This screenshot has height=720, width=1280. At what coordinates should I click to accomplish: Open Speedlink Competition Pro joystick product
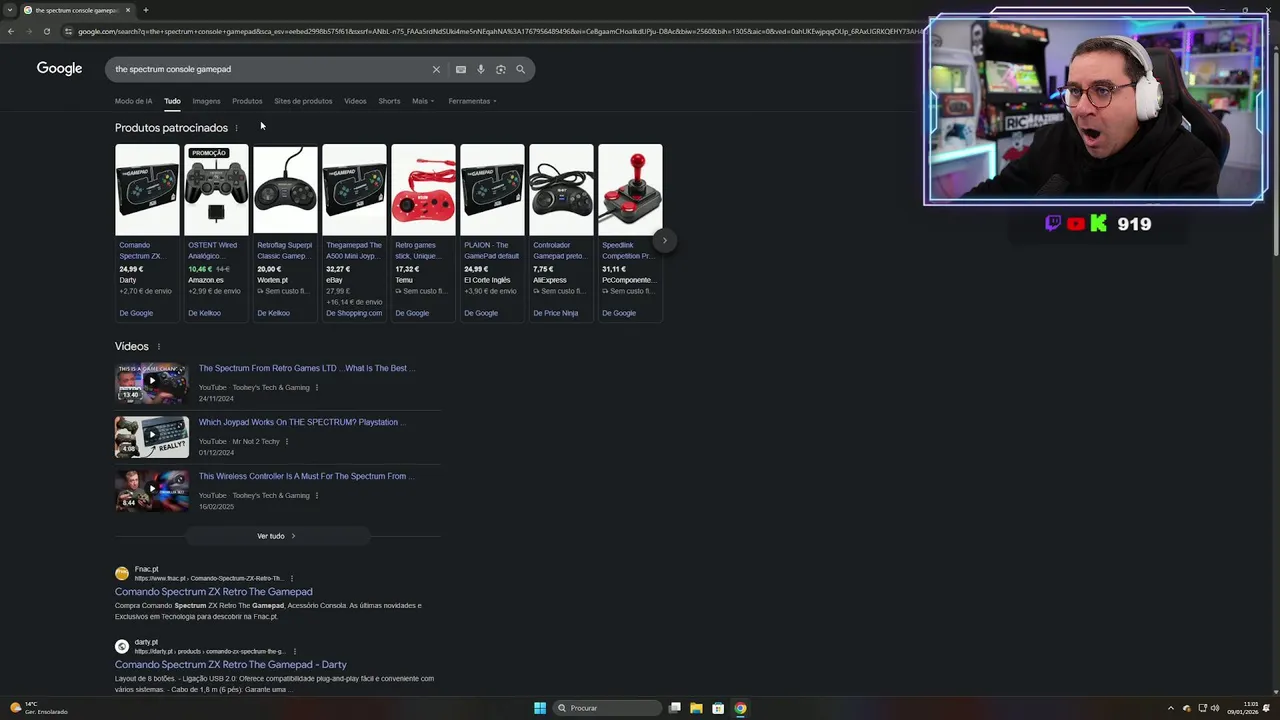630,232
